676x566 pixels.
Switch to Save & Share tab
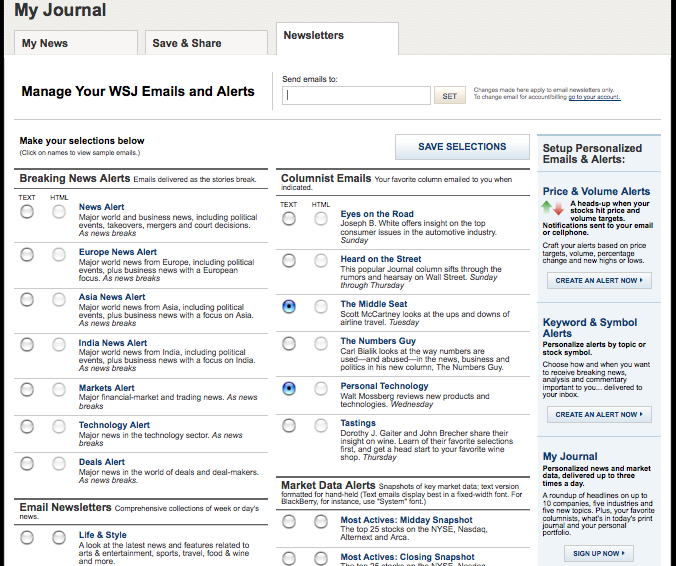tap(206, 43)
